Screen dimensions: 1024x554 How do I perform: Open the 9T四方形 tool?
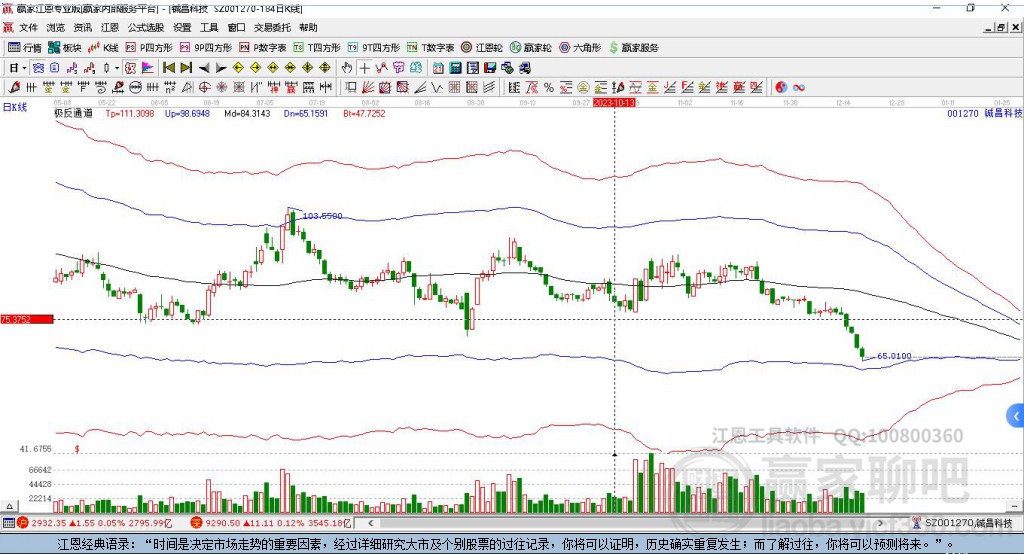click(374, 48)
